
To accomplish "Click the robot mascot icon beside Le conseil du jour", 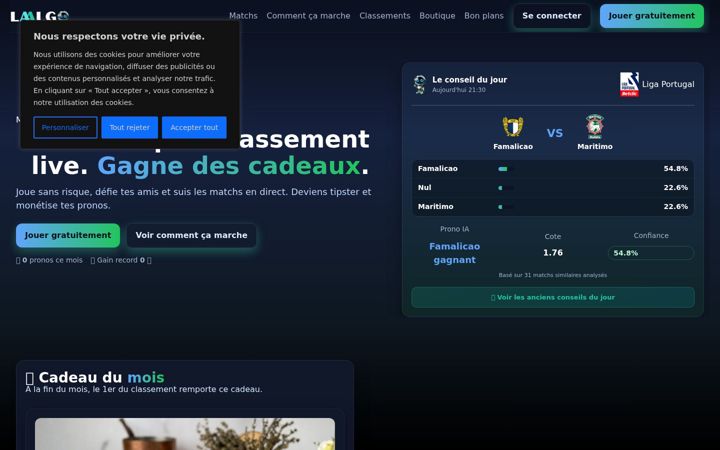I will coord(420,84).
